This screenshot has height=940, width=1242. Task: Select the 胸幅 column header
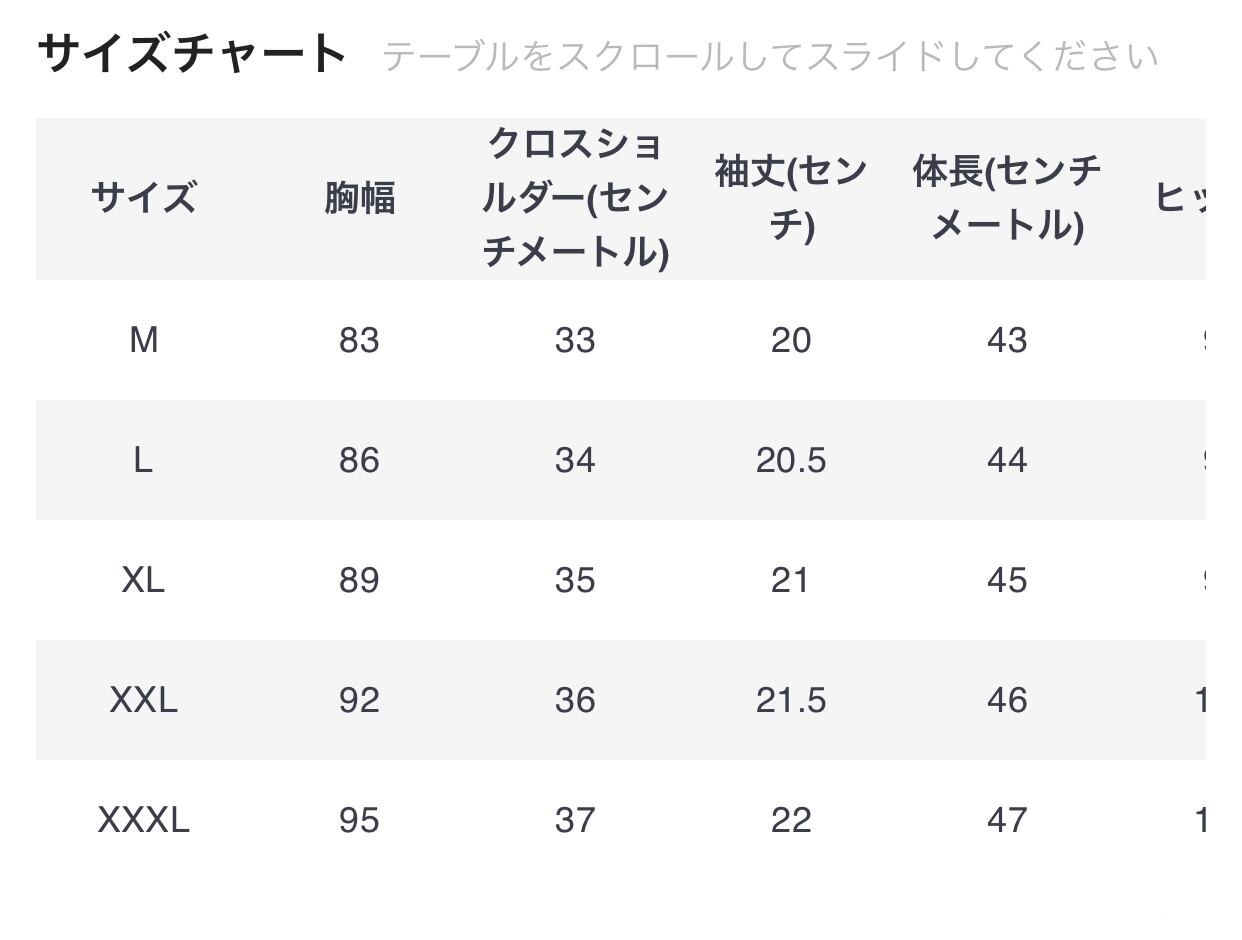click(359, 198)
